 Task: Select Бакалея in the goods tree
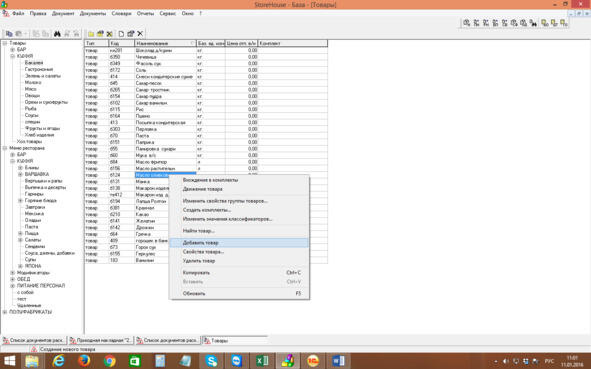34,63
